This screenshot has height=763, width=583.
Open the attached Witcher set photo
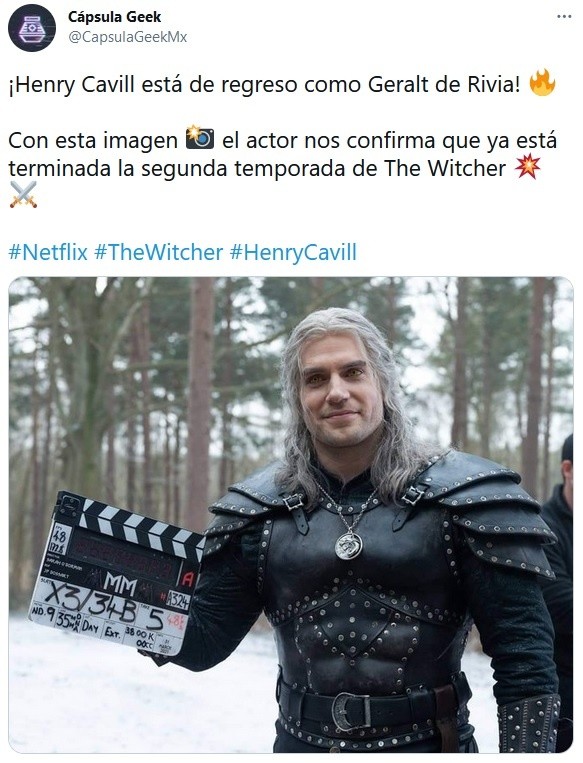tap(291, 515)
